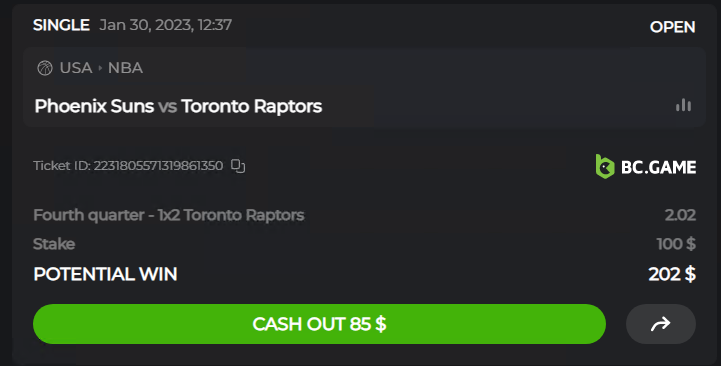Click the 202 $ potential win amount
Viewport: 721px width, 366px height.
672,274
